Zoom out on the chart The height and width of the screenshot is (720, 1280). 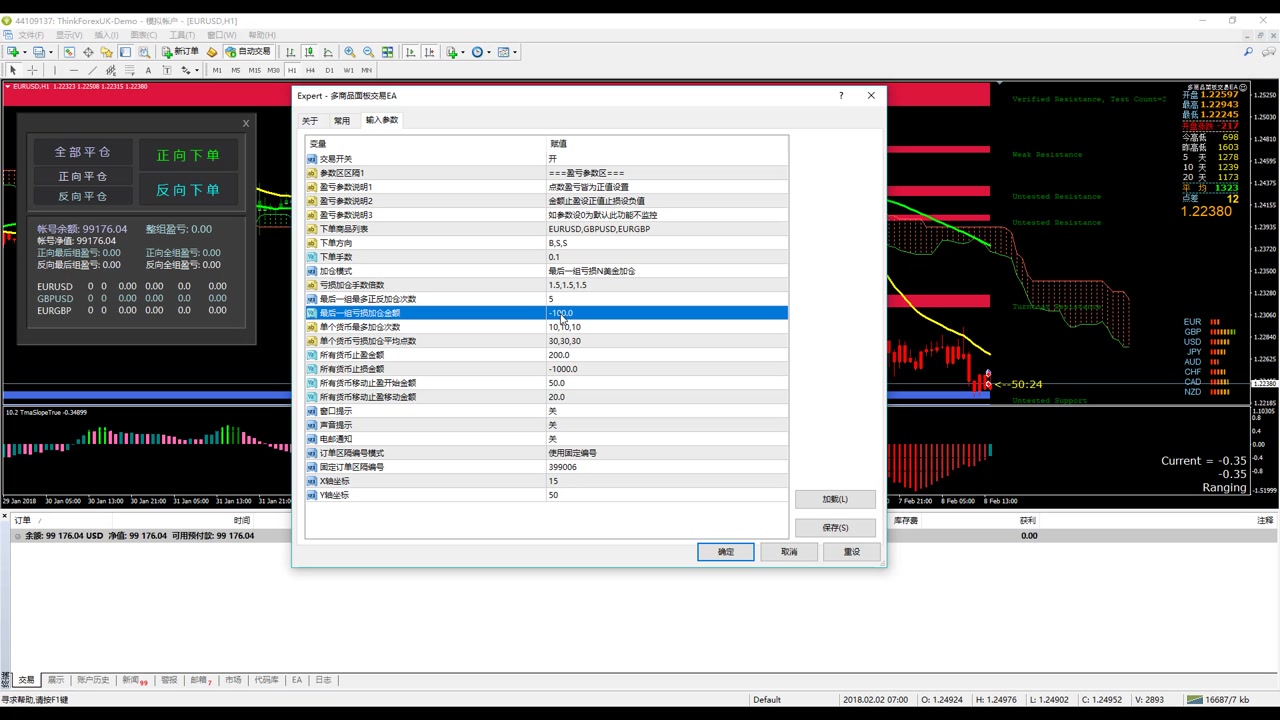click(369, 52)
